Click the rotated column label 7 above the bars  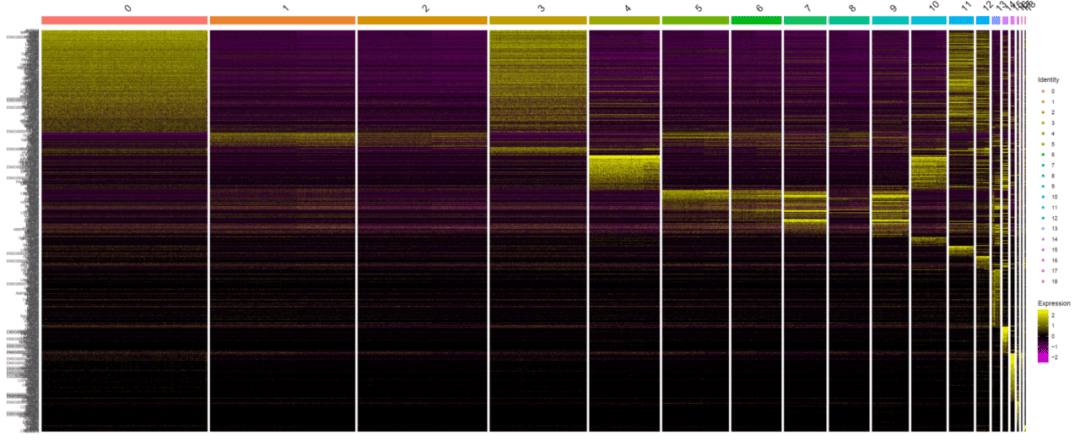(x=808, y=8)
